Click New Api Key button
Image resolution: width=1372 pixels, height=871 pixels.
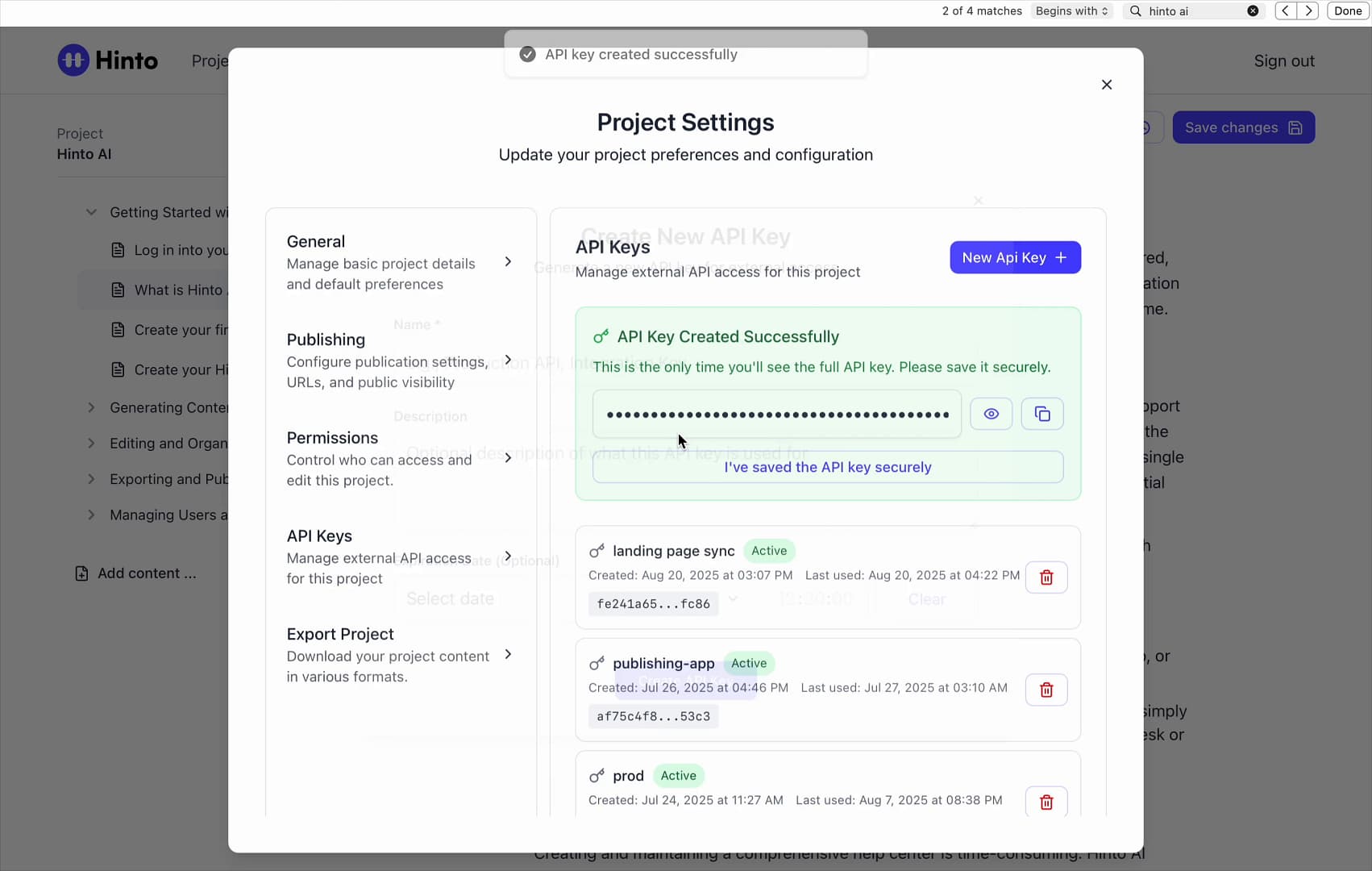point(1015,257)
